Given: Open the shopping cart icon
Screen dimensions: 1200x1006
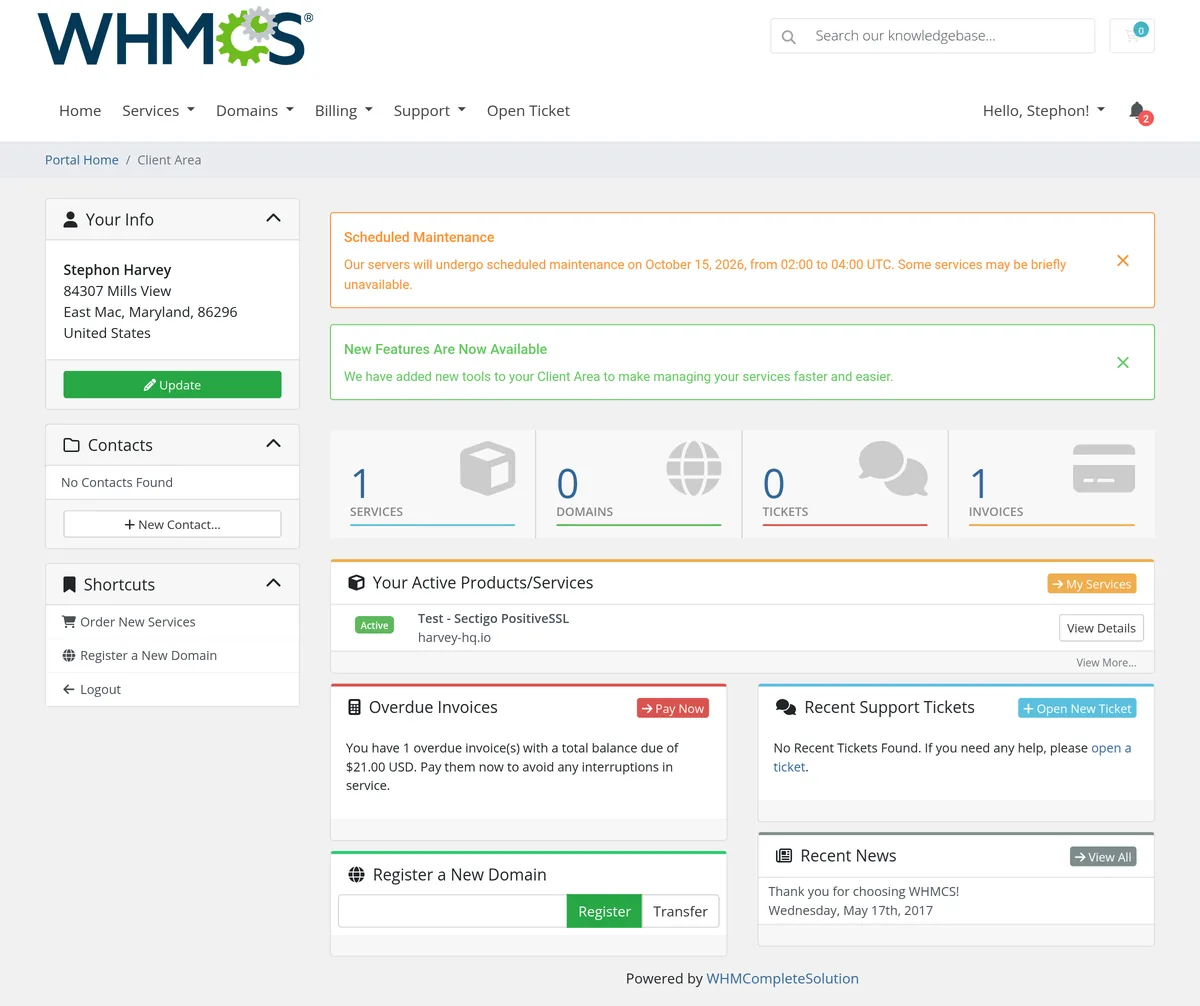Looking at the screenshot, I should pos(1132,36).
